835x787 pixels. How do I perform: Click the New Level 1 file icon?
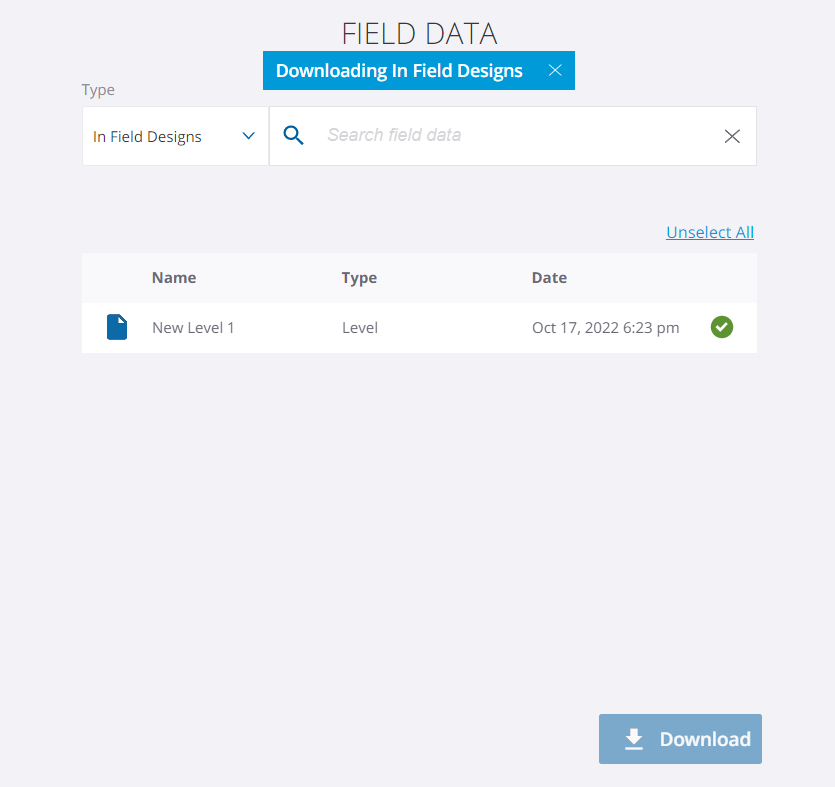click(x=117, y=327)
